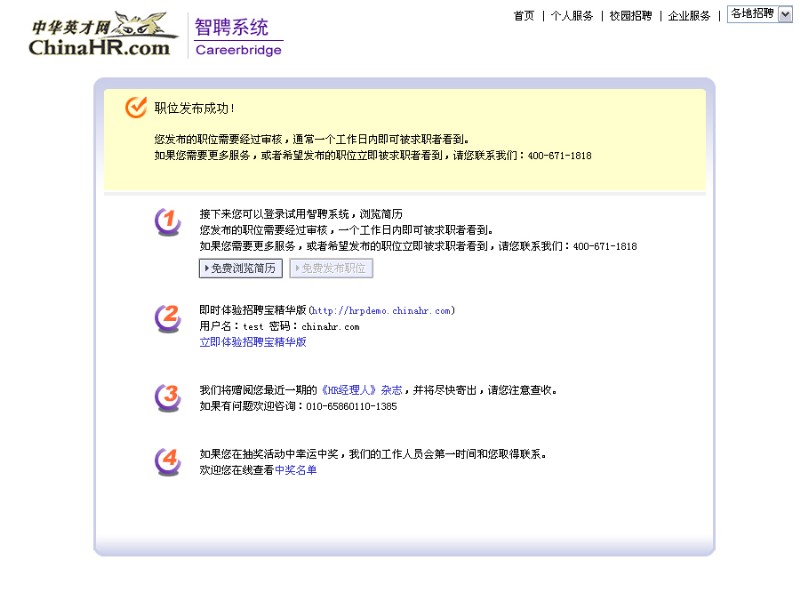Click the step 1 number icon
Image resolution: width=800 pixels, height=592 pixels.
tap(168, 223)
